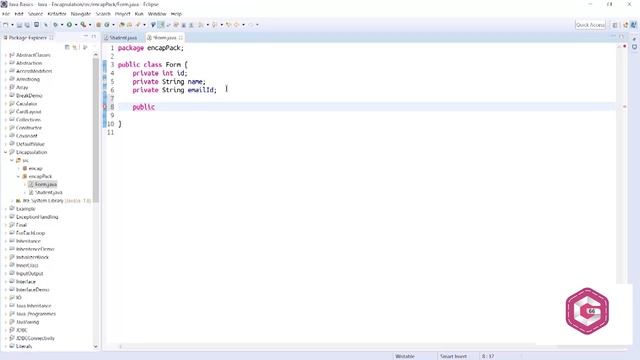Open the New Java Class dropdown arrow
The height and width of the screenshot is (360, 640).
coord(113,25)
